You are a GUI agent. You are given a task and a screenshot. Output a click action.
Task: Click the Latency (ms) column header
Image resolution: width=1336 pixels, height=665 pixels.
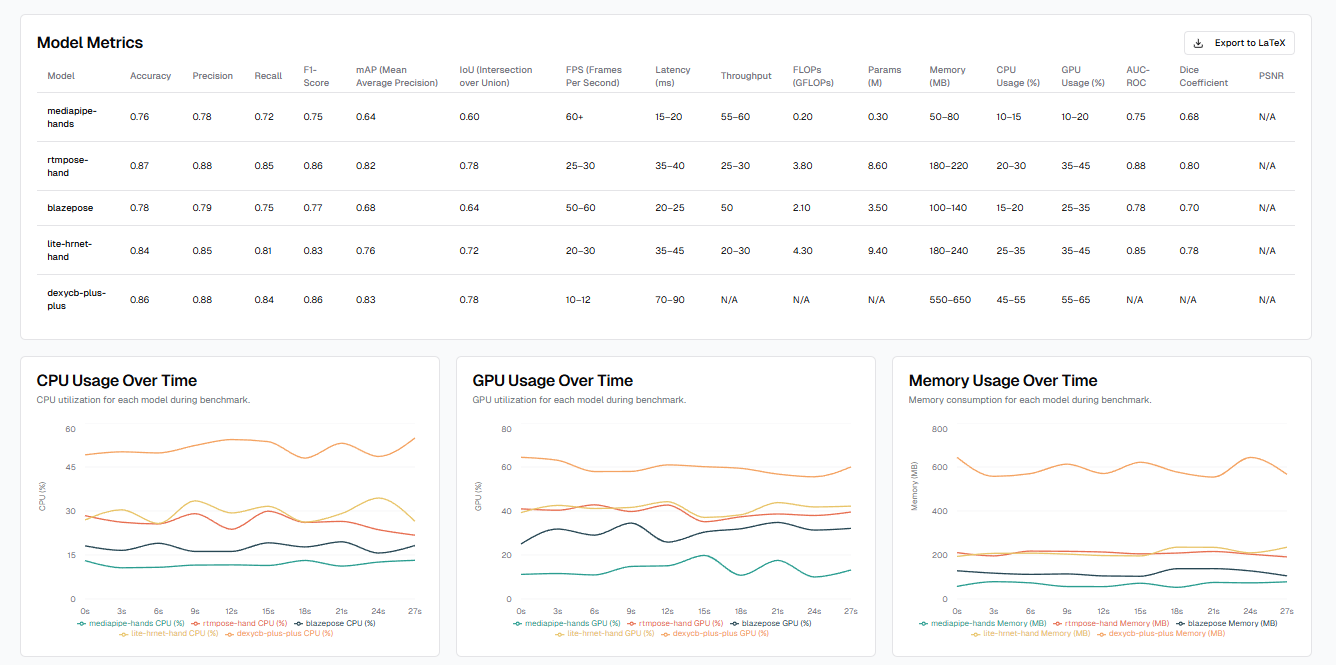click(x=673, y=76)
